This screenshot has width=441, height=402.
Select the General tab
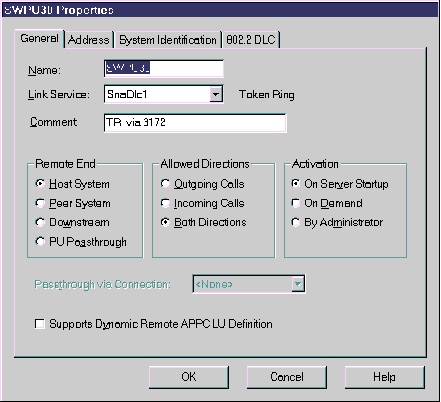[39, 38]
